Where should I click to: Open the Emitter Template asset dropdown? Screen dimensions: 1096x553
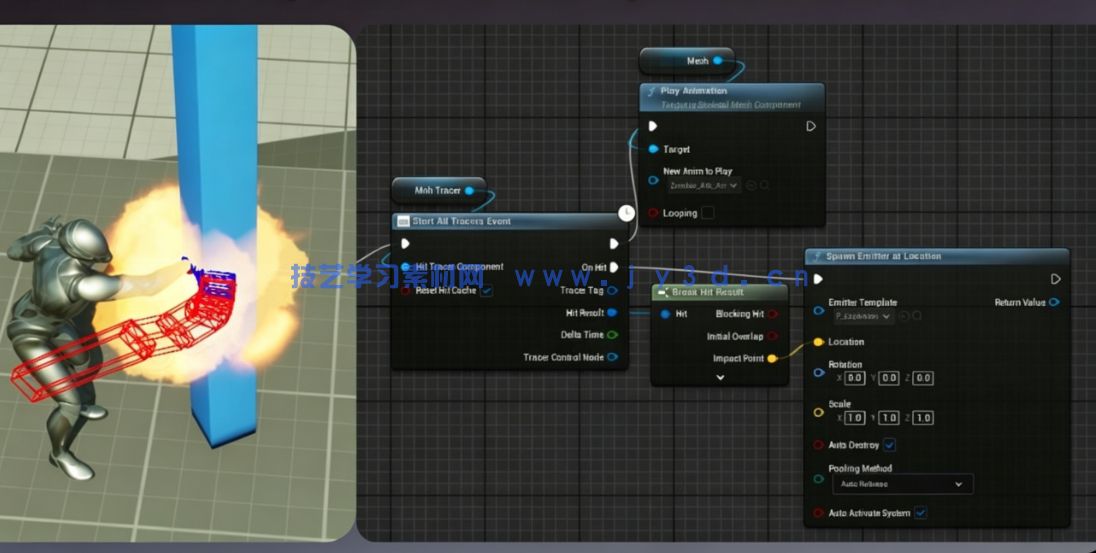(x=864, y=316)
